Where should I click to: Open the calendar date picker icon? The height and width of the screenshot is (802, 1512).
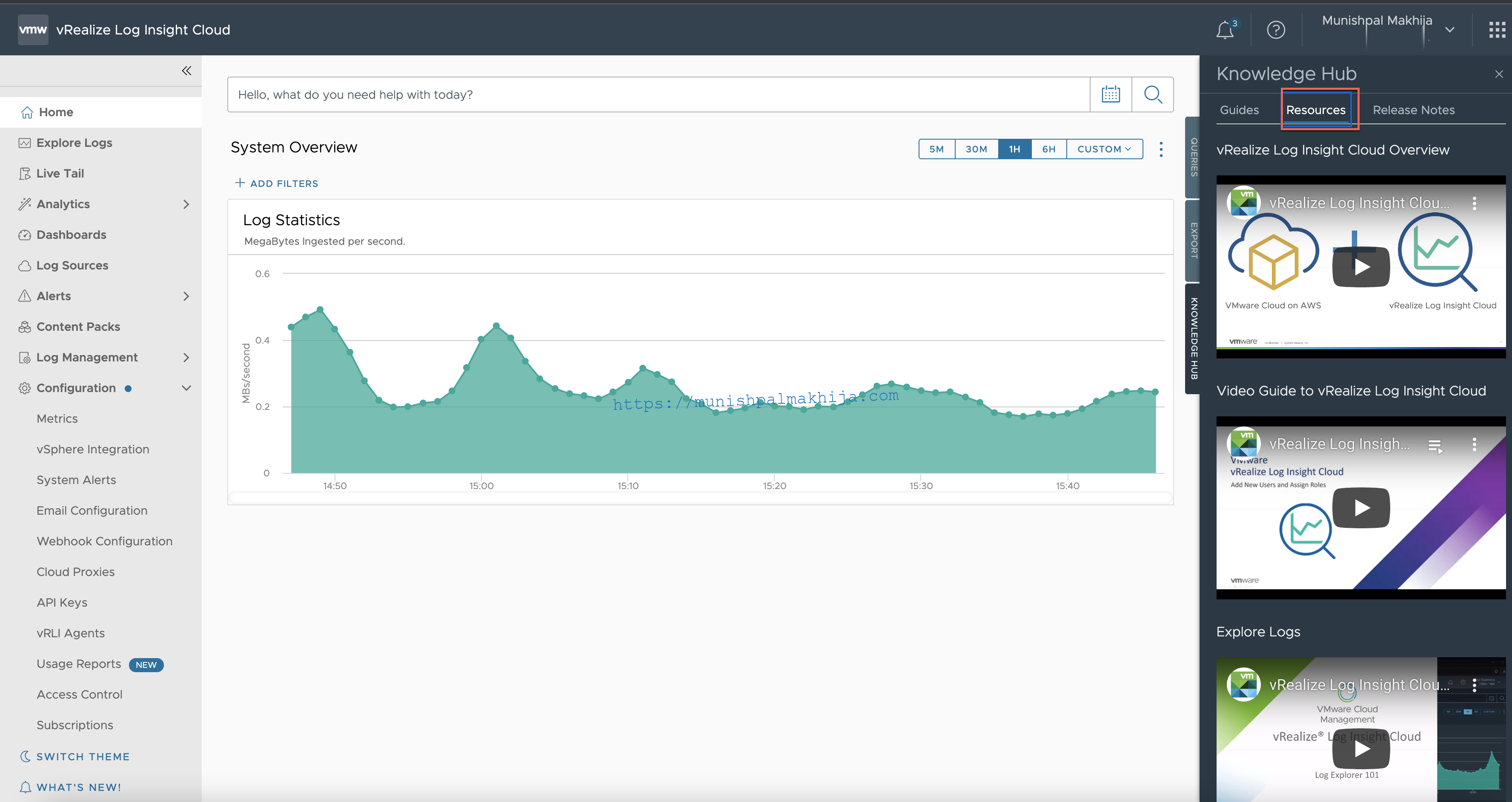(x=1111, y=95)
